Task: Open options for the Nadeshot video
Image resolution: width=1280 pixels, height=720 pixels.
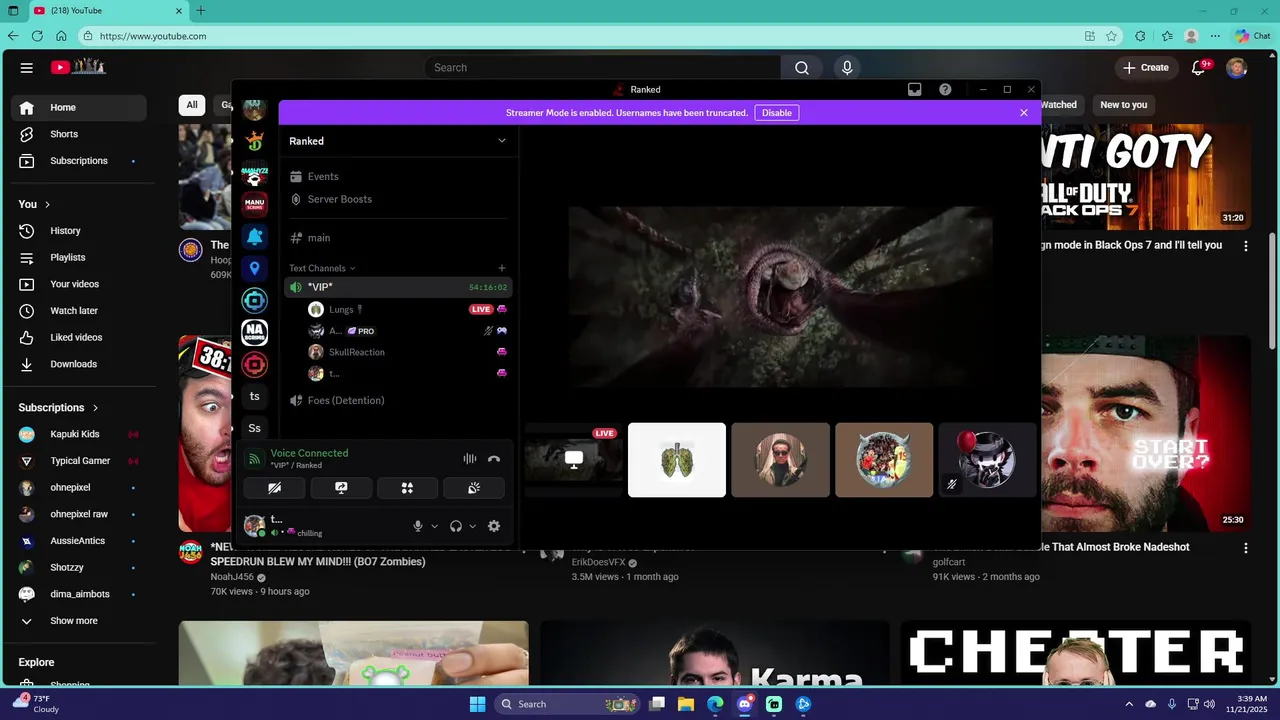Action: (1246, 548)
